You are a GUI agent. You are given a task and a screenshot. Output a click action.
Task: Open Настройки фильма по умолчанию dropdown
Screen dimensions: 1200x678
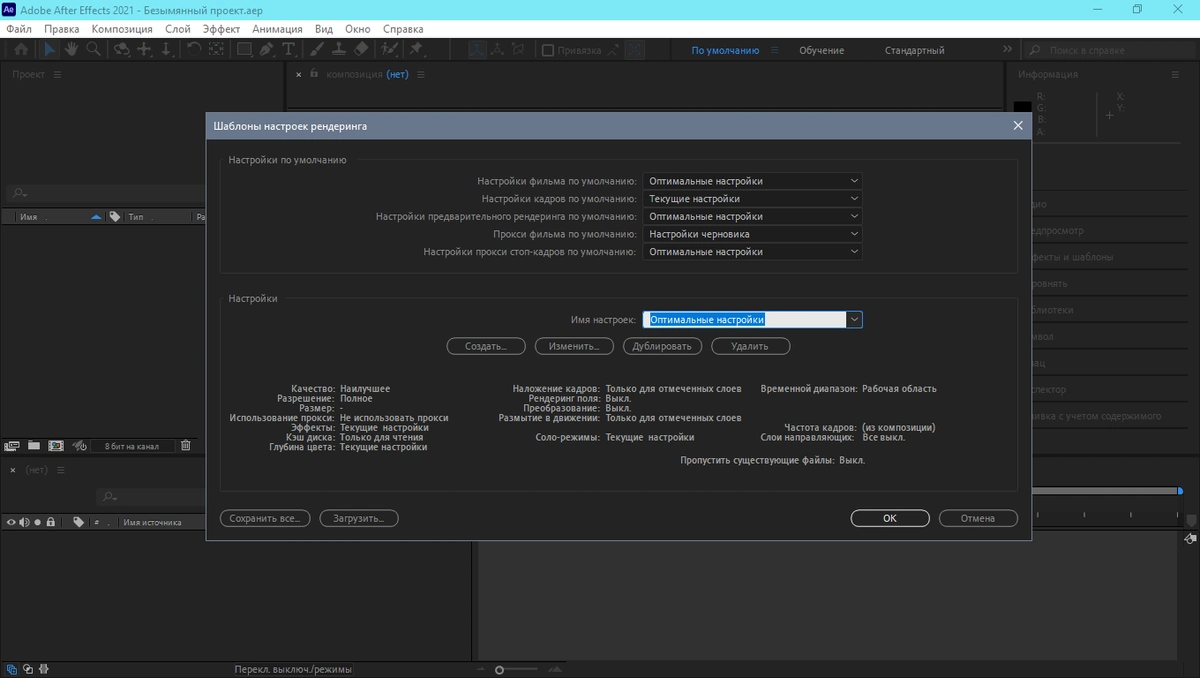752,181
